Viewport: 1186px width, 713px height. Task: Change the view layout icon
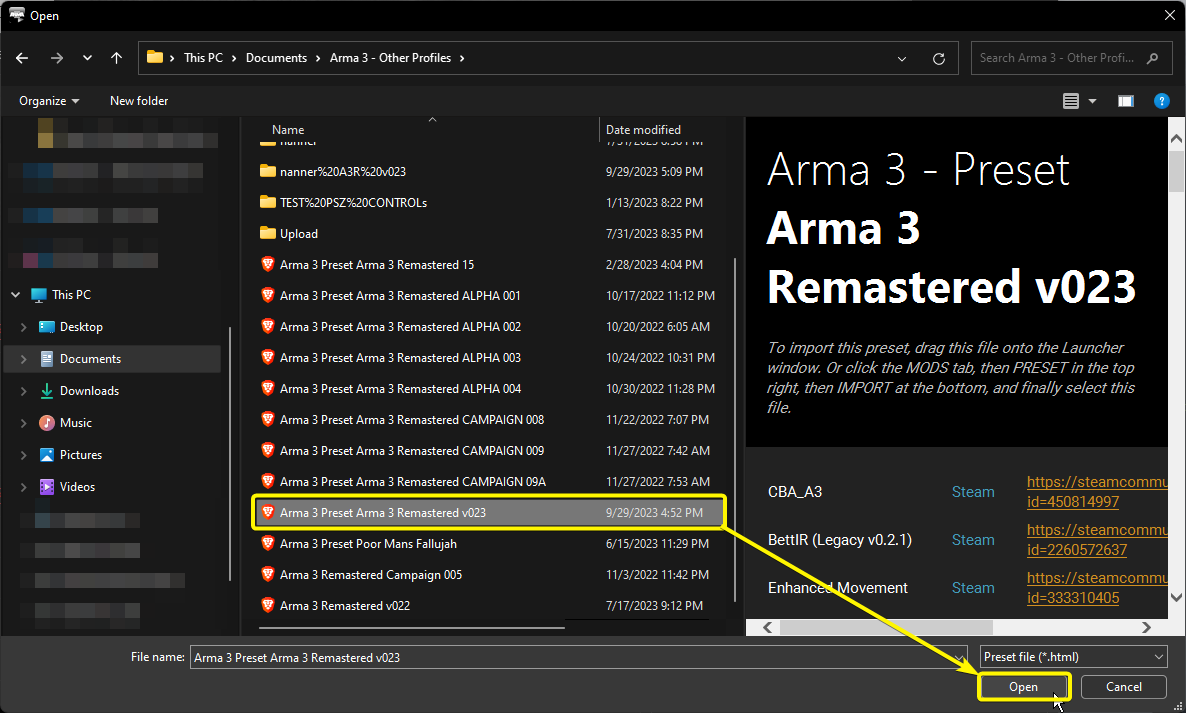pos(1071,101)
